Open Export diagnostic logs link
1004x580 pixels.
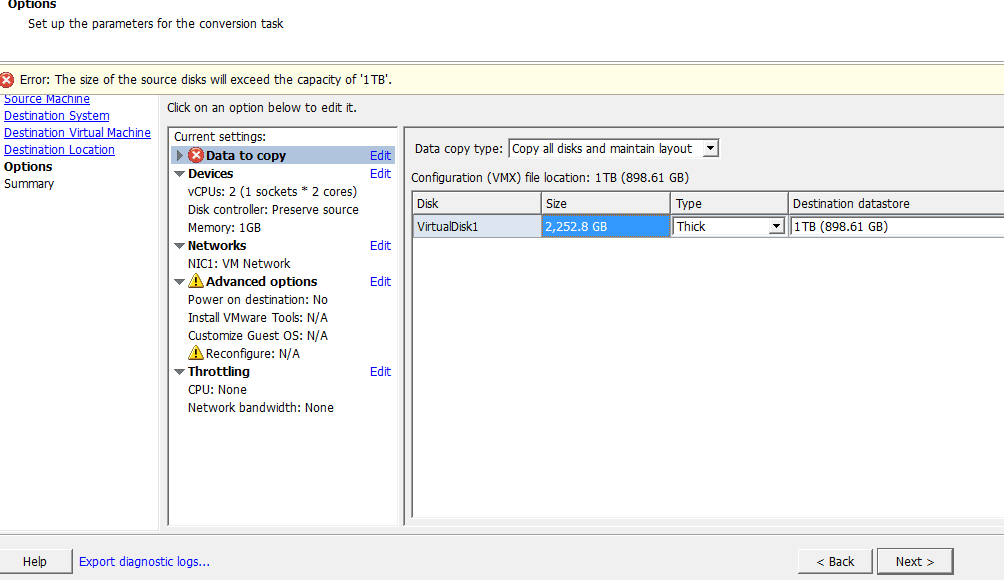coord(144,561)
